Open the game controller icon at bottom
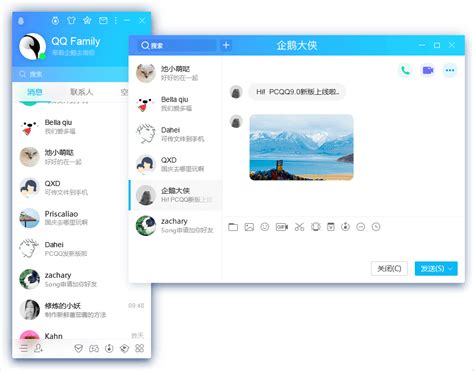 [x=94, y=349]
